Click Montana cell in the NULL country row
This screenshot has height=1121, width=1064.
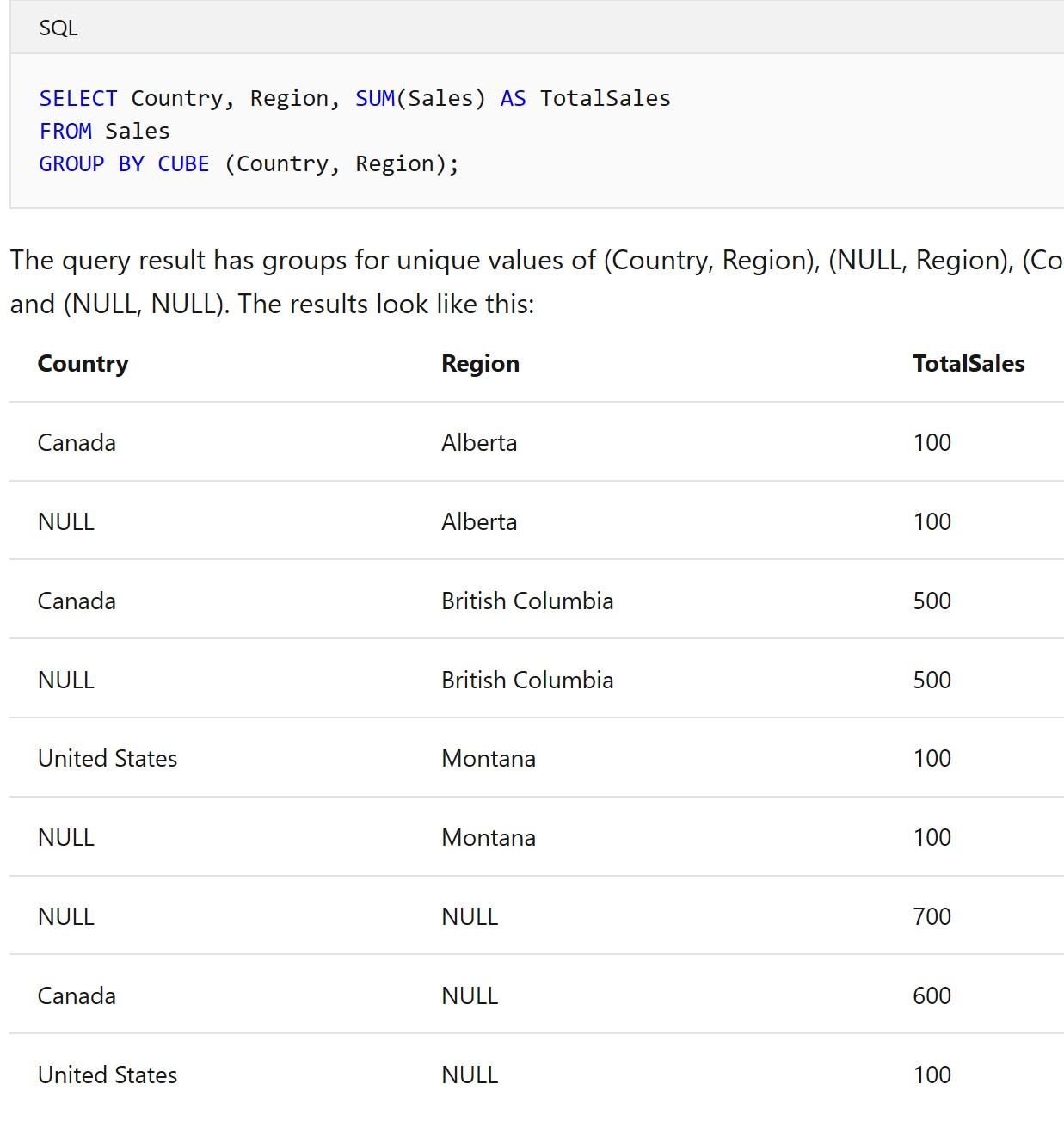coord(489,837)
